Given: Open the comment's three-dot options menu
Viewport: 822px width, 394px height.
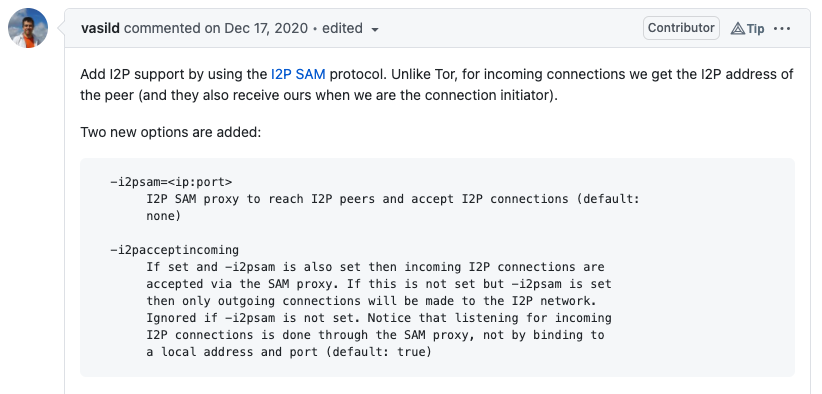Looking at the screenshot, I should 782,28.
